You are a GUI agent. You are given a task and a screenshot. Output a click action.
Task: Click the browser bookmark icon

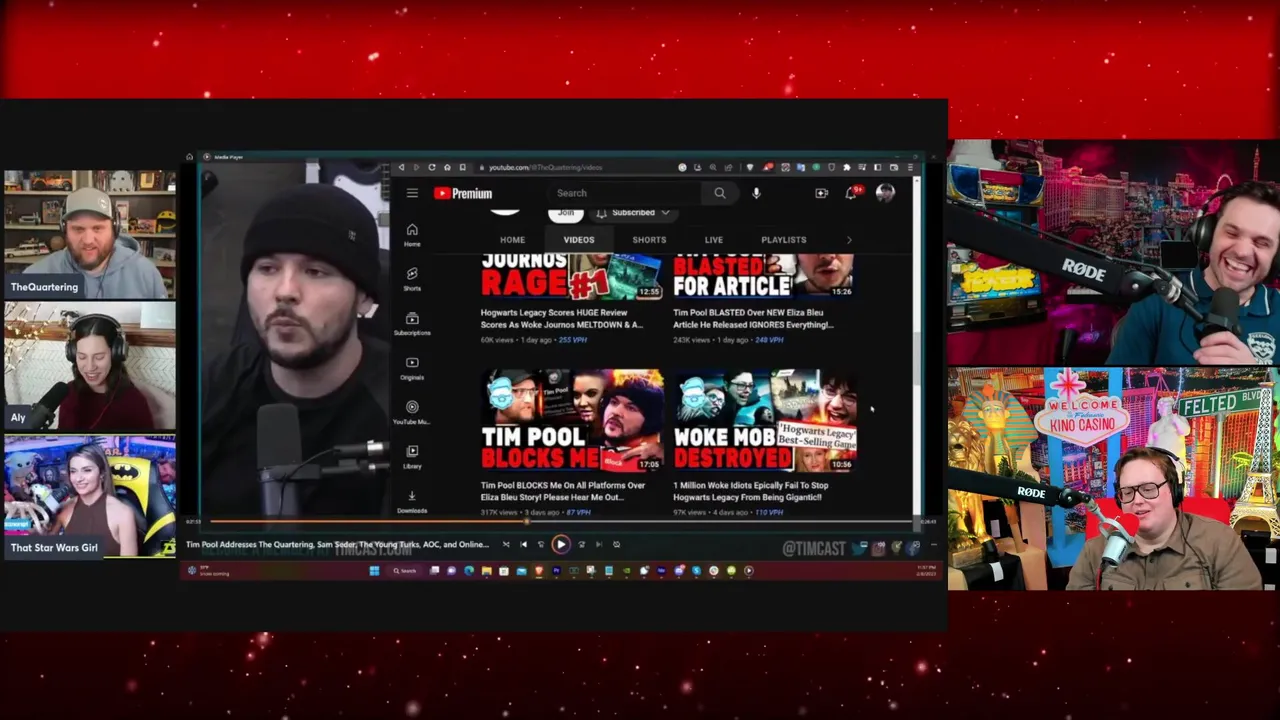tap(463, 167)
